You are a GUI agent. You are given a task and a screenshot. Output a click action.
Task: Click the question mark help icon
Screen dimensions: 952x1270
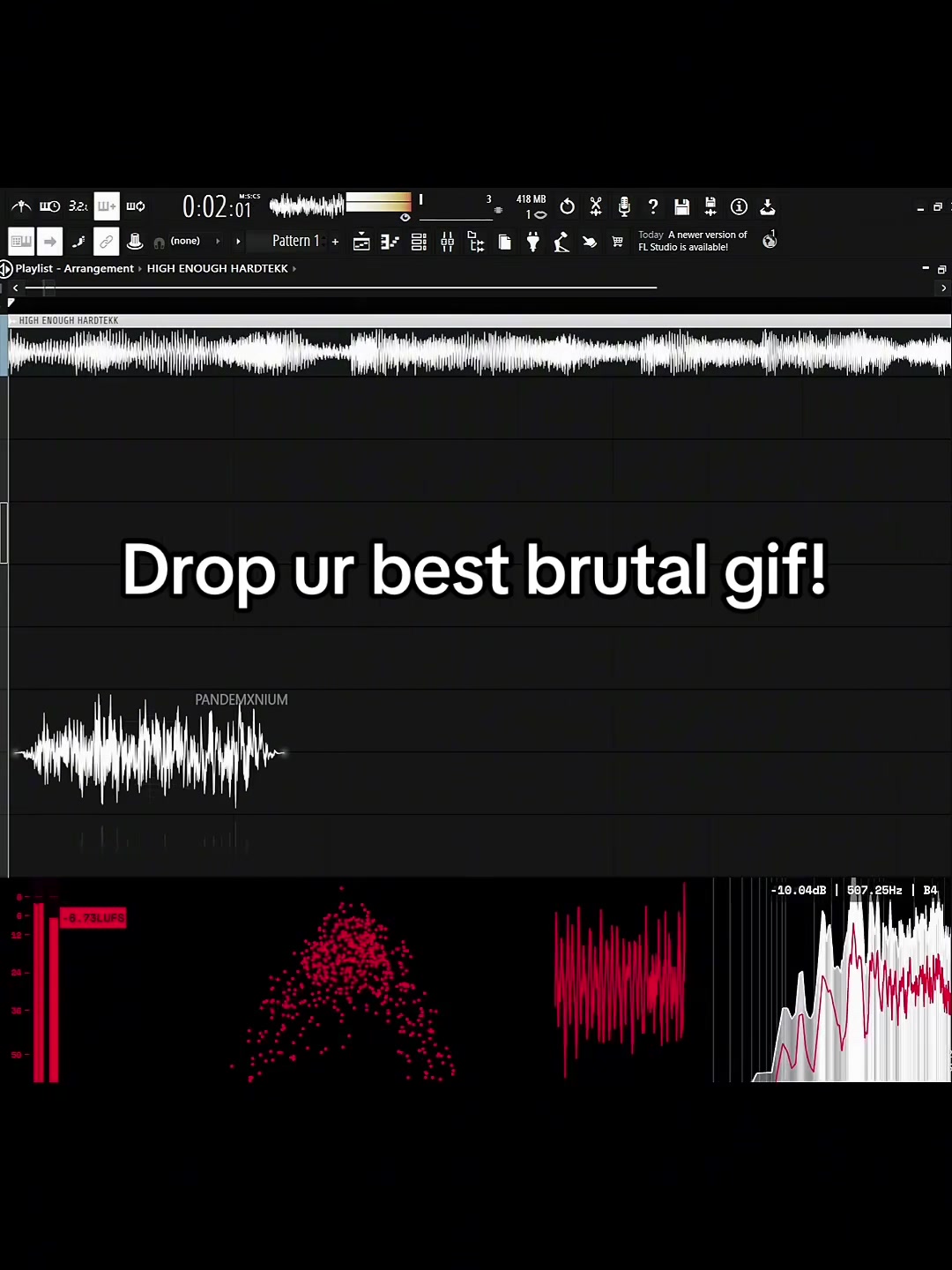pos(653,206)
